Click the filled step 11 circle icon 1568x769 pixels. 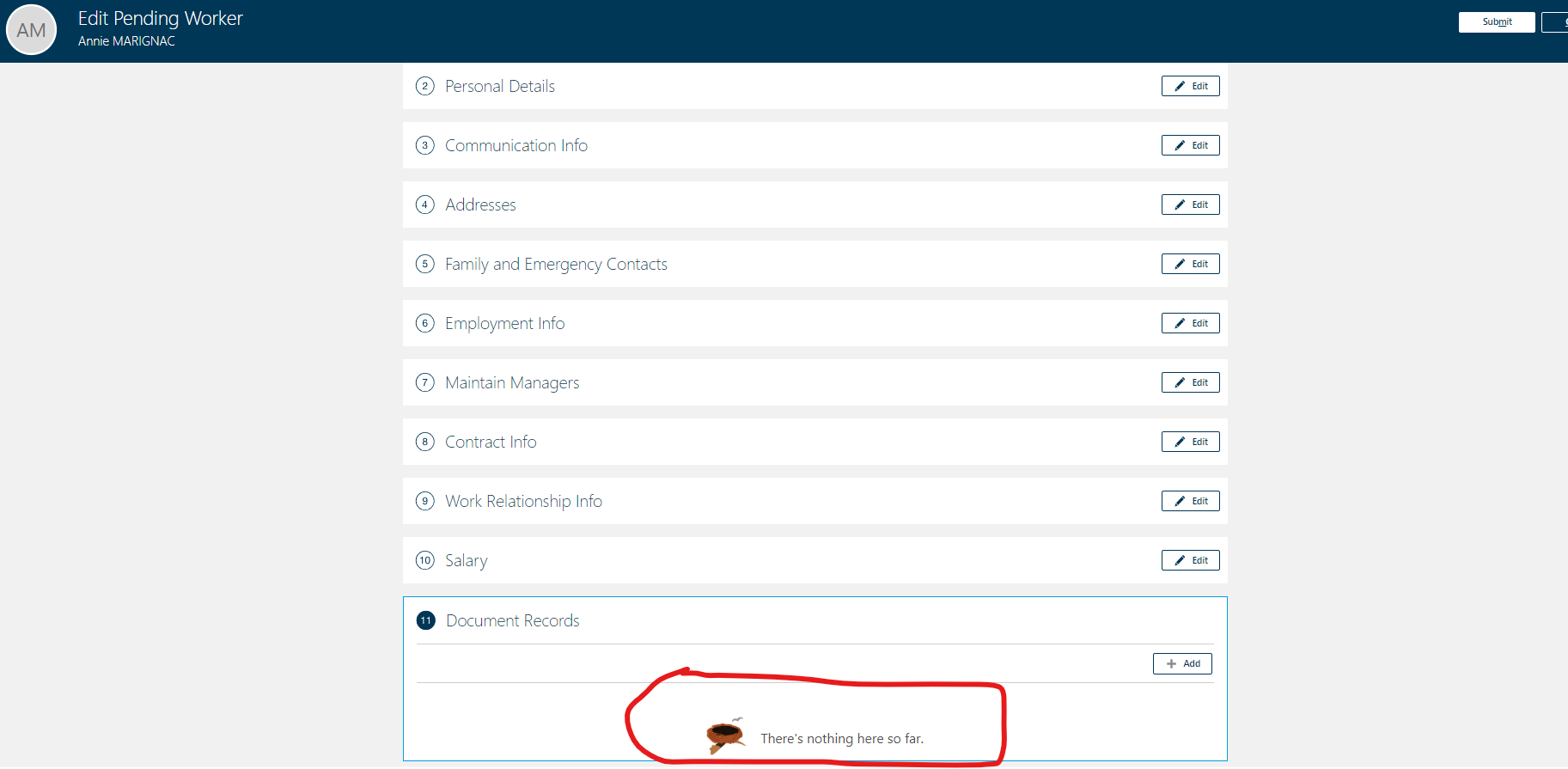426,620
